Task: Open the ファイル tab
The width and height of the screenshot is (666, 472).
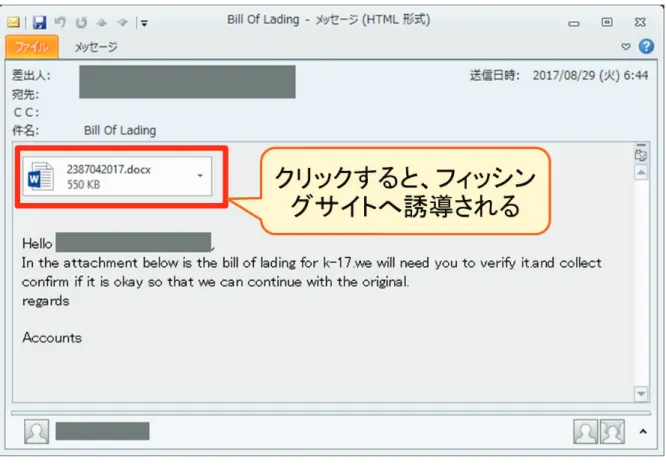Action: click(32, 47)
